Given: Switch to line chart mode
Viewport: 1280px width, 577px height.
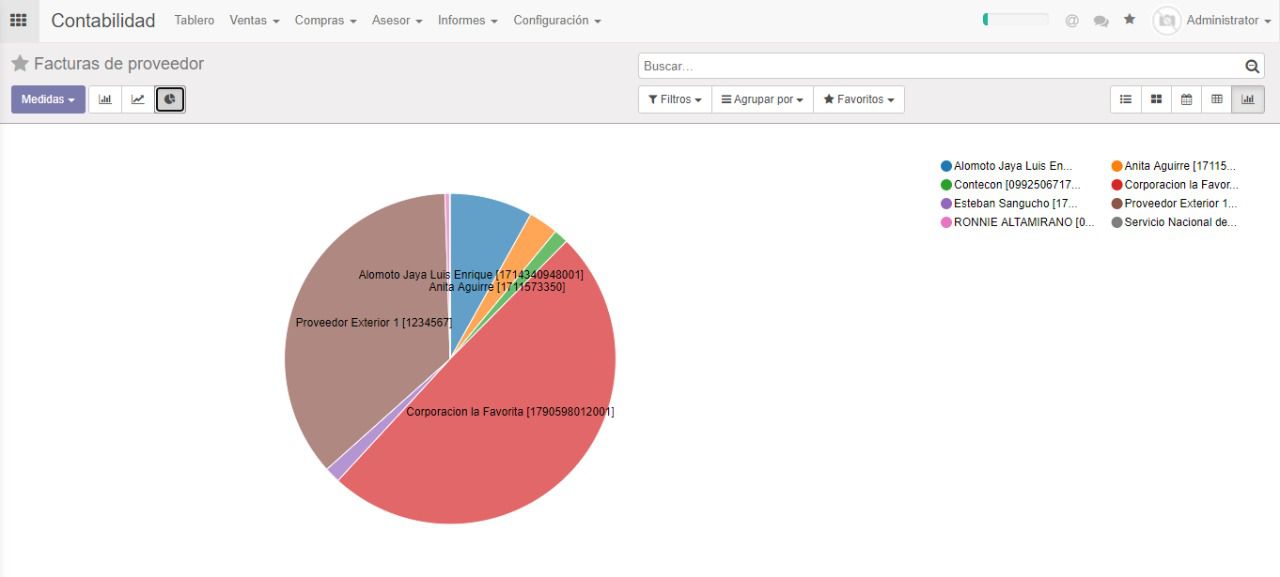Looking at the screenshot, I should tap(138, 99).
